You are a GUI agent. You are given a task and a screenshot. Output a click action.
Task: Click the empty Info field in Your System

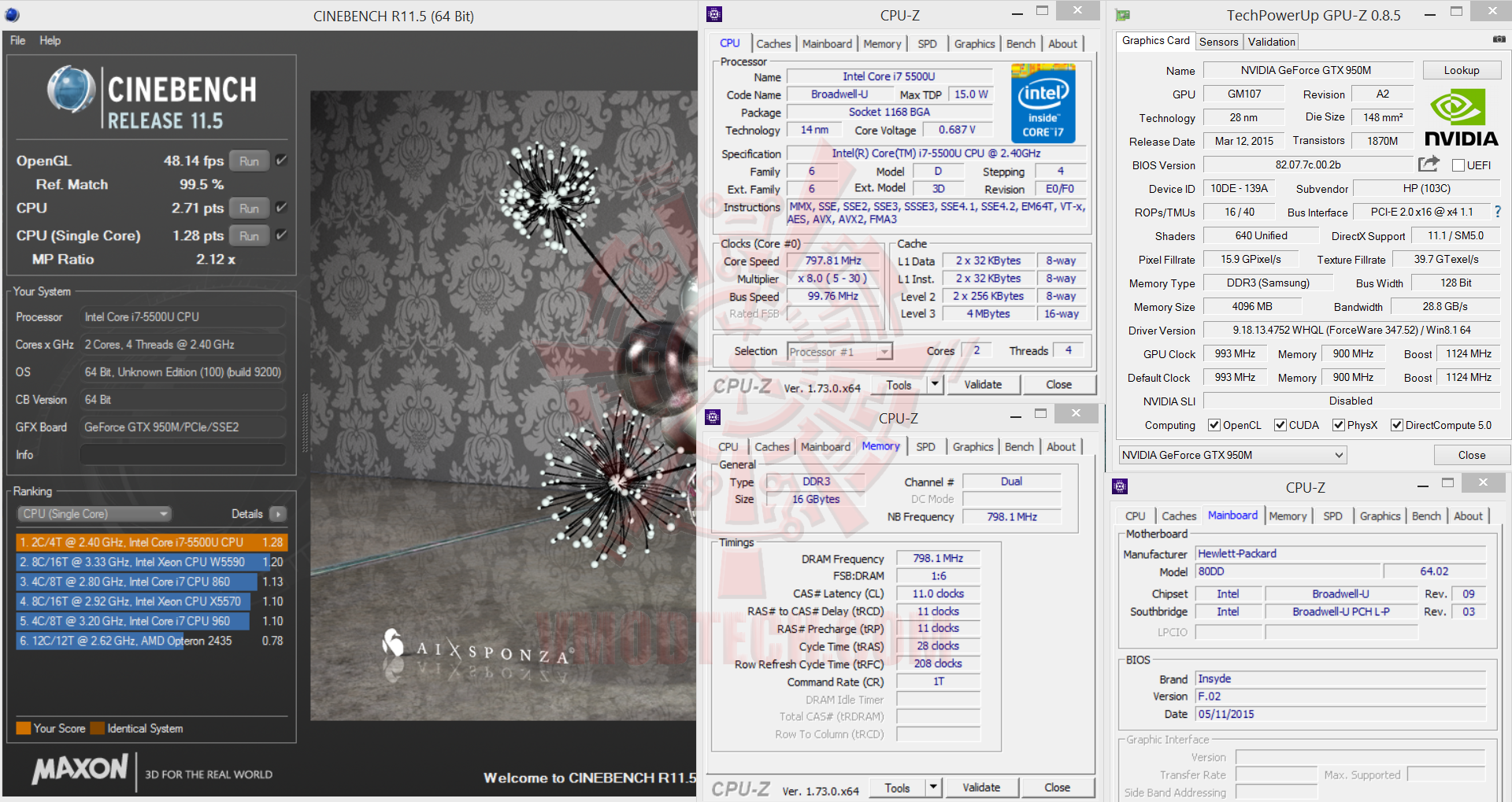[x=183, y=455]
